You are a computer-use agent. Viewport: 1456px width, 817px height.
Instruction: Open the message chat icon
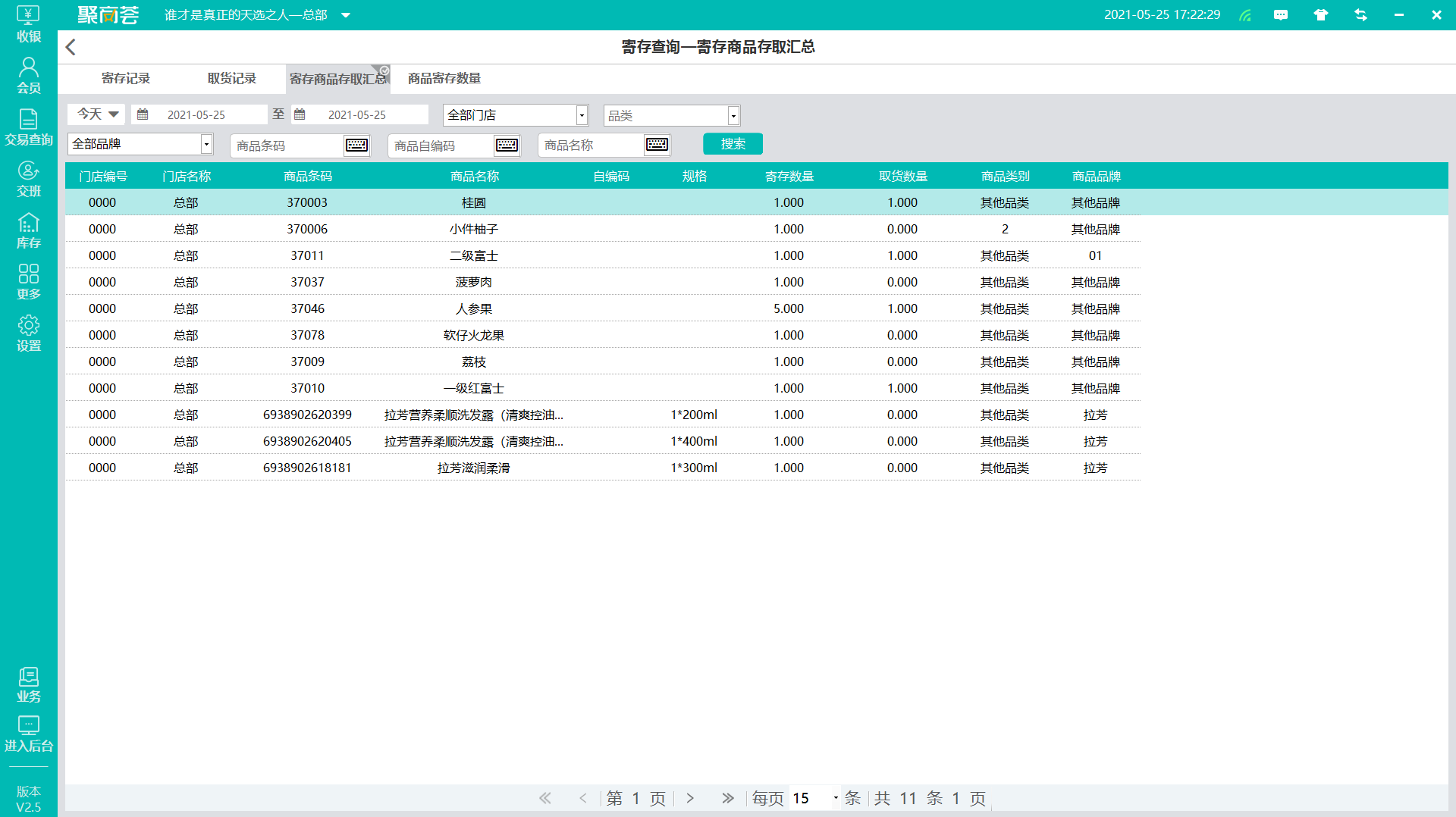[1281, 15]
